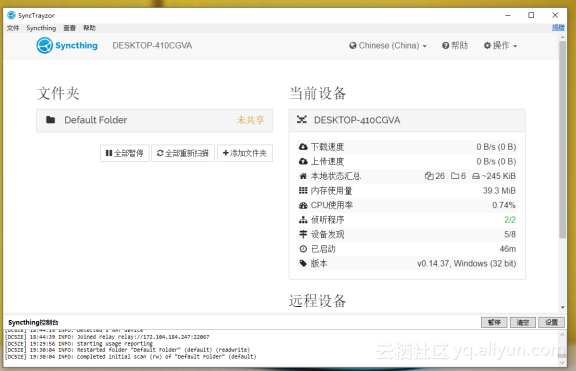Pause all folders with 全部暂停
Image resolution: width=576 pixels, height=371 pixels.
pos(125,153)
